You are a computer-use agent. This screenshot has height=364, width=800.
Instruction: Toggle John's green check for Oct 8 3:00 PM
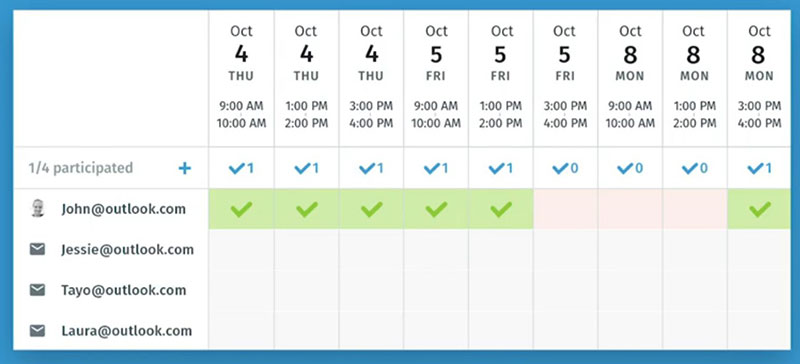tap(759, 209)
